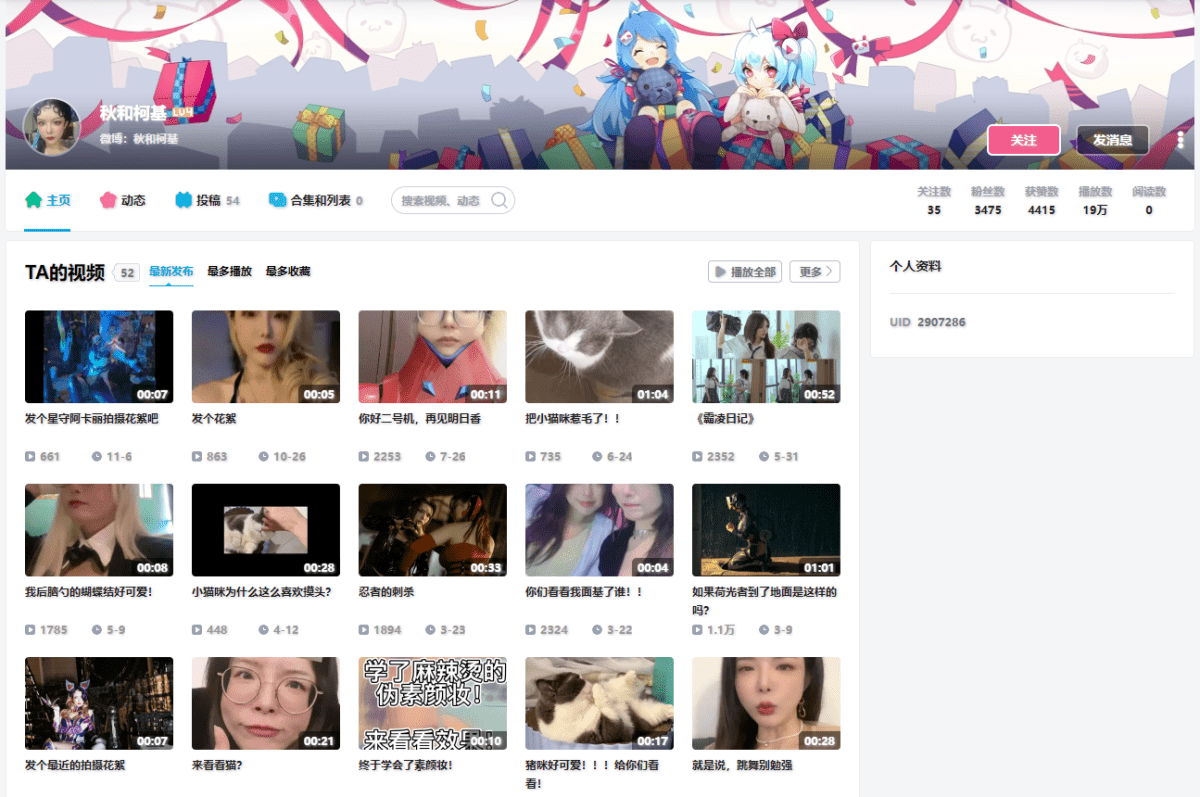This screenshot has width=1200, height=797.
Task: Click the 合集和列表 icon
Action: [x=277, y=200]
